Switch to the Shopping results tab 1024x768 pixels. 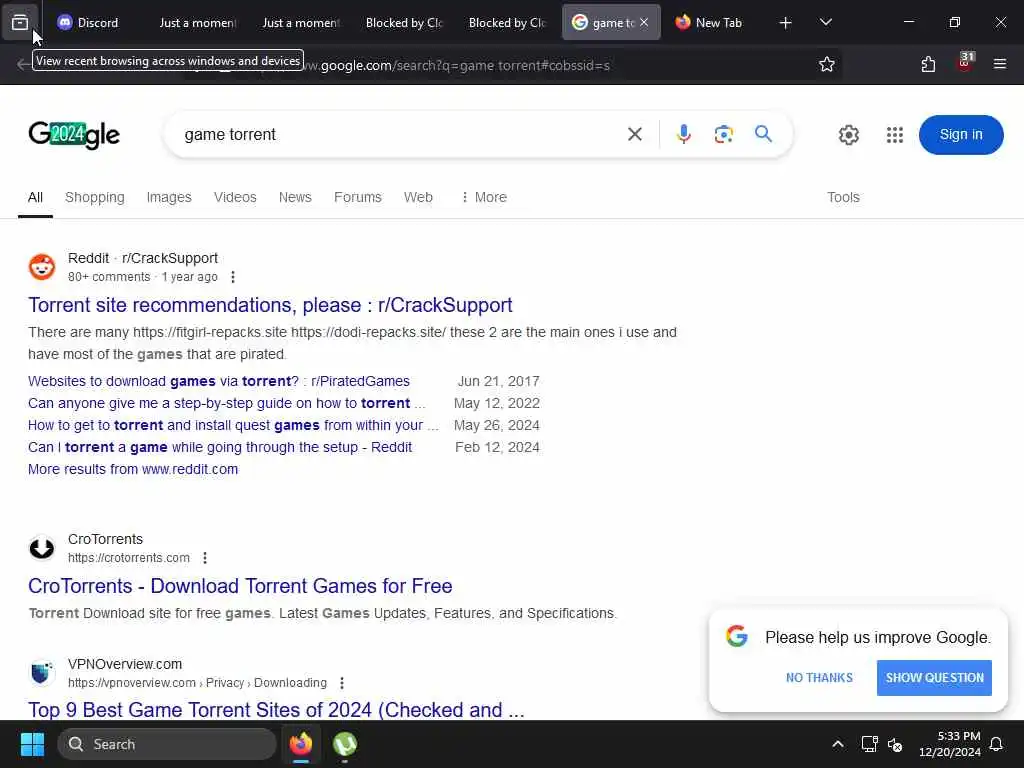point(95,197)
